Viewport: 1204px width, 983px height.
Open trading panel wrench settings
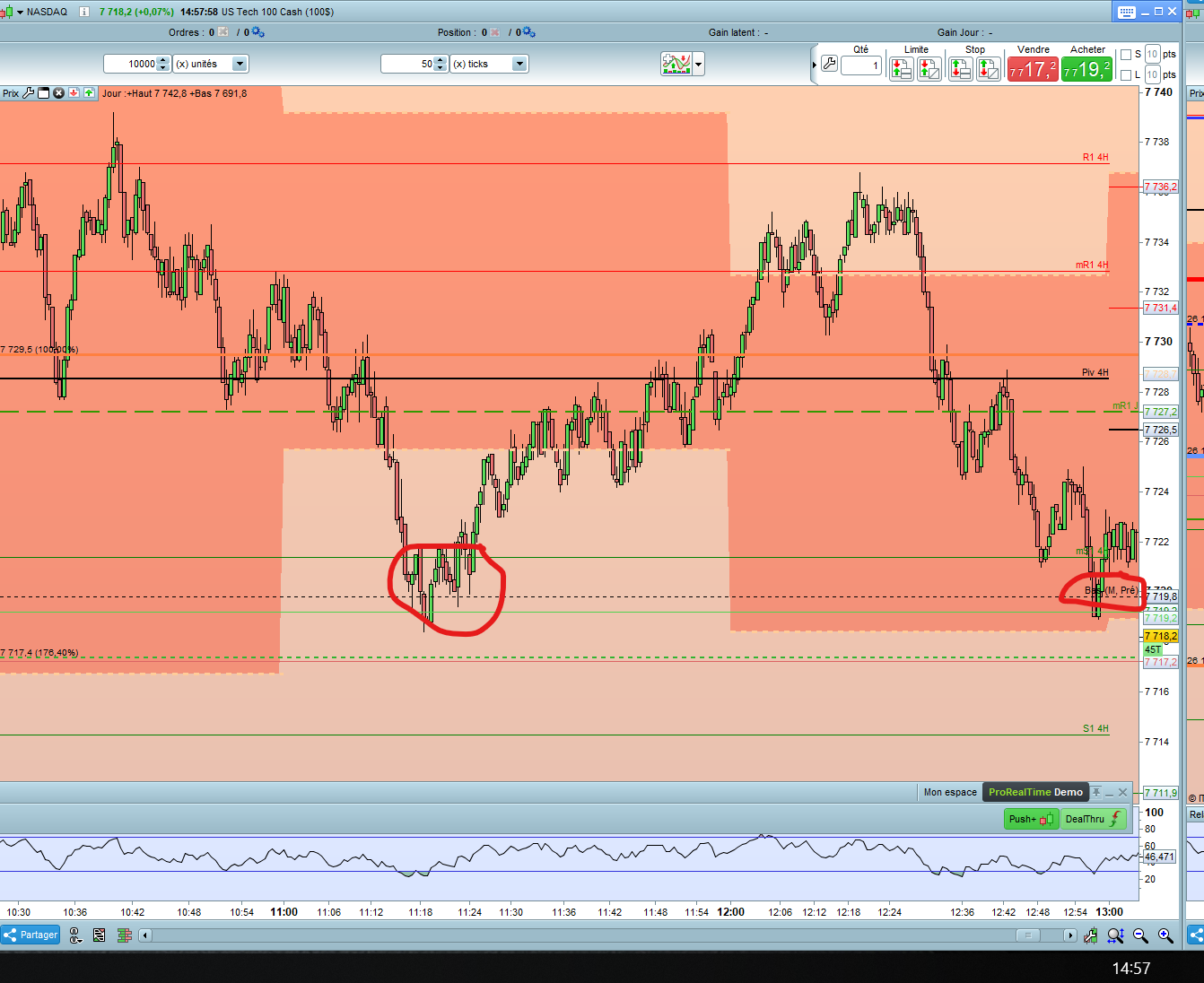(x=829, y=64)
